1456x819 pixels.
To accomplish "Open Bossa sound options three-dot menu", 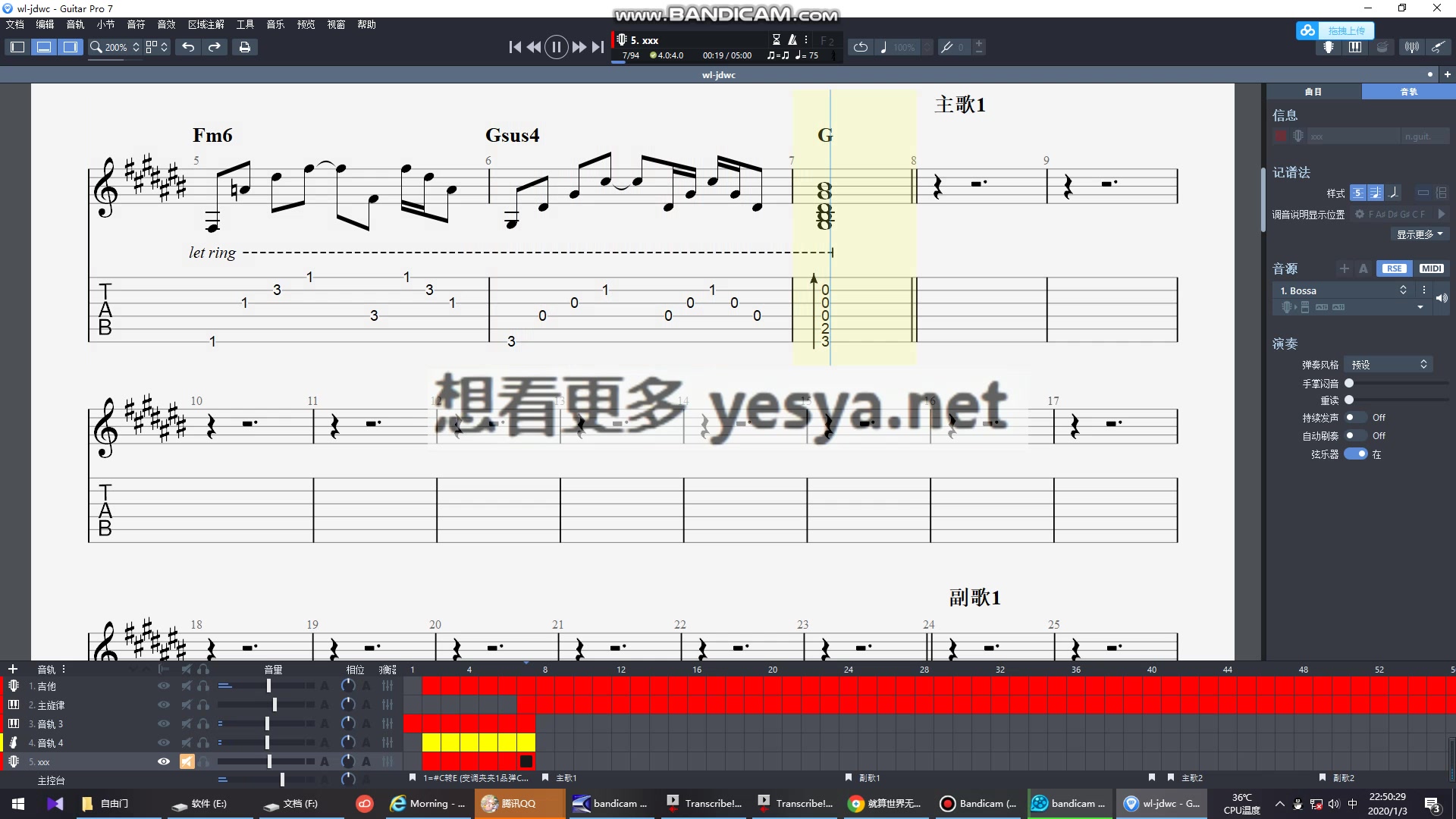I will (1423, 290).
